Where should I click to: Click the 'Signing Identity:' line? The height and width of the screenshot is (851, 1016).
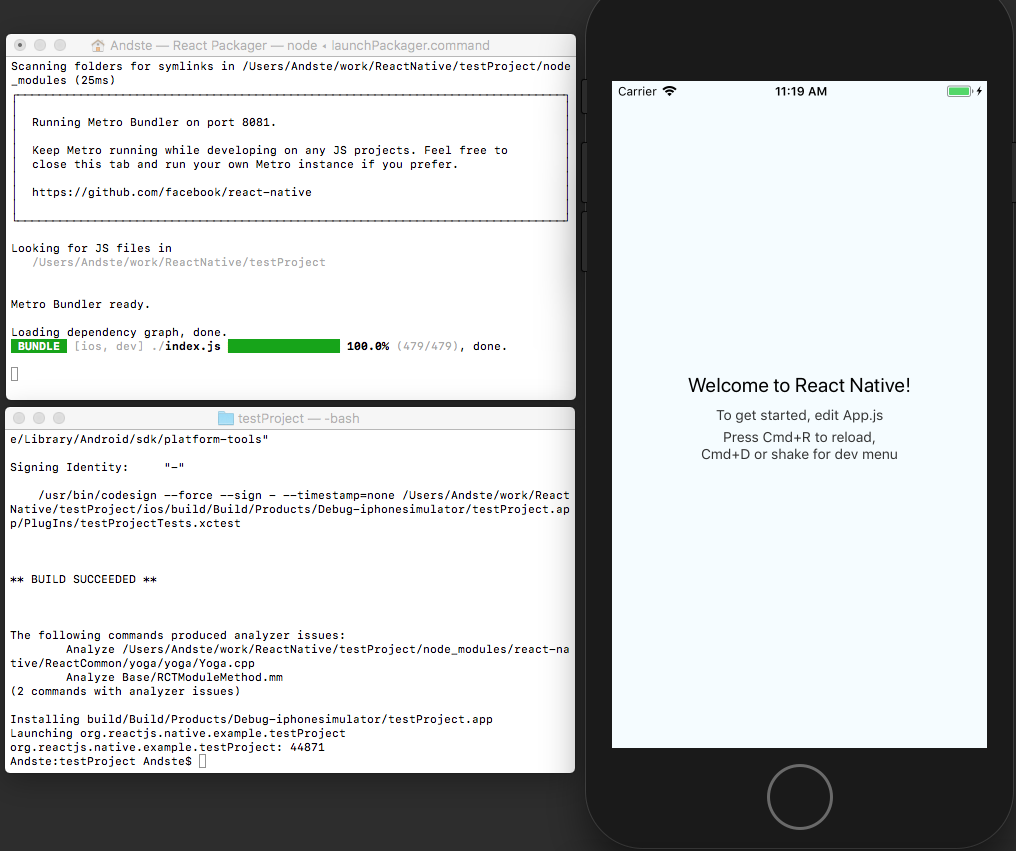(x=97, y=467)
